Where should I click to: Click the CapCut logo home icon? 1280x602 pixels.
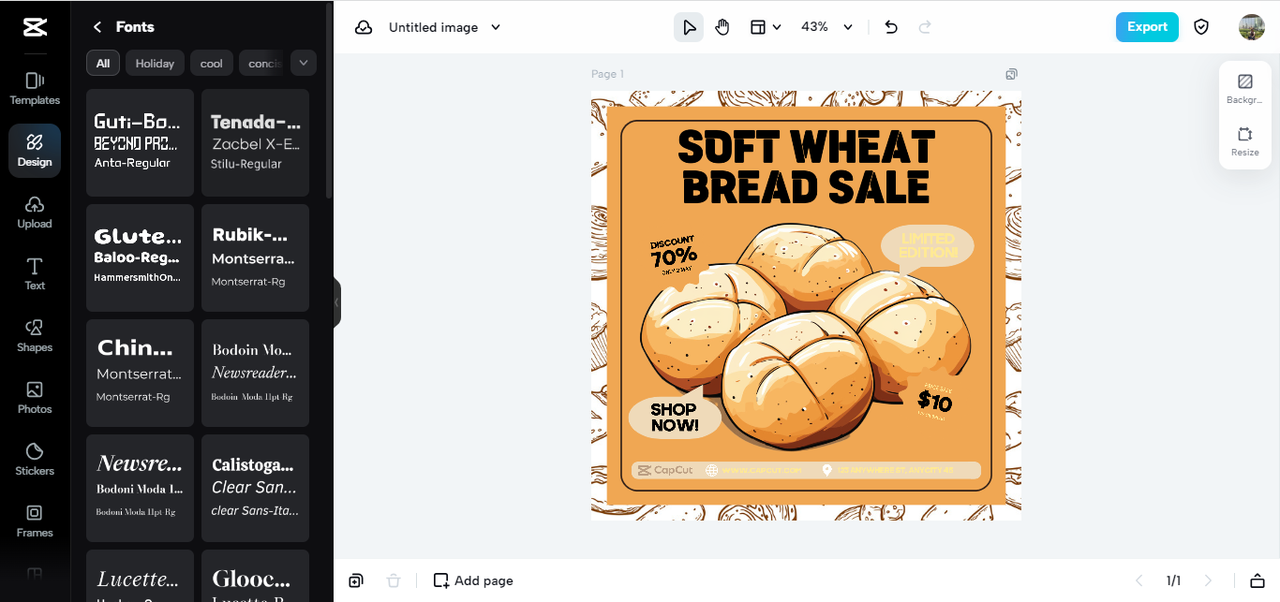click(35, 27)
